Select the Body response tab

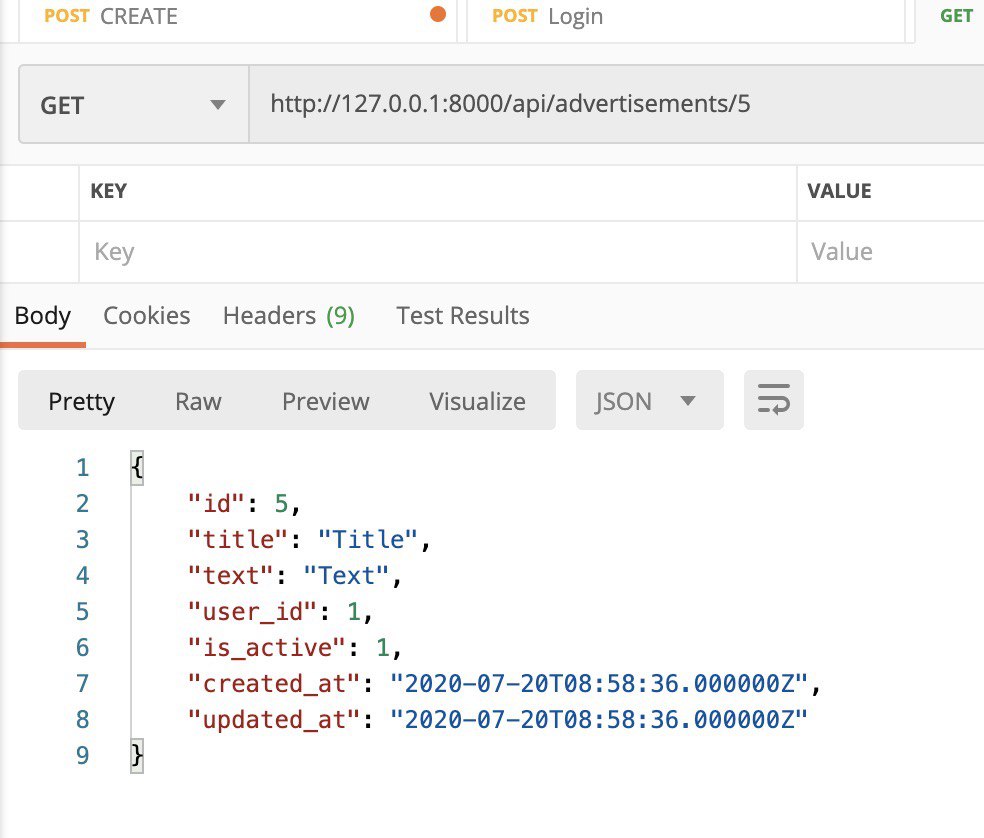pos(43,316)
